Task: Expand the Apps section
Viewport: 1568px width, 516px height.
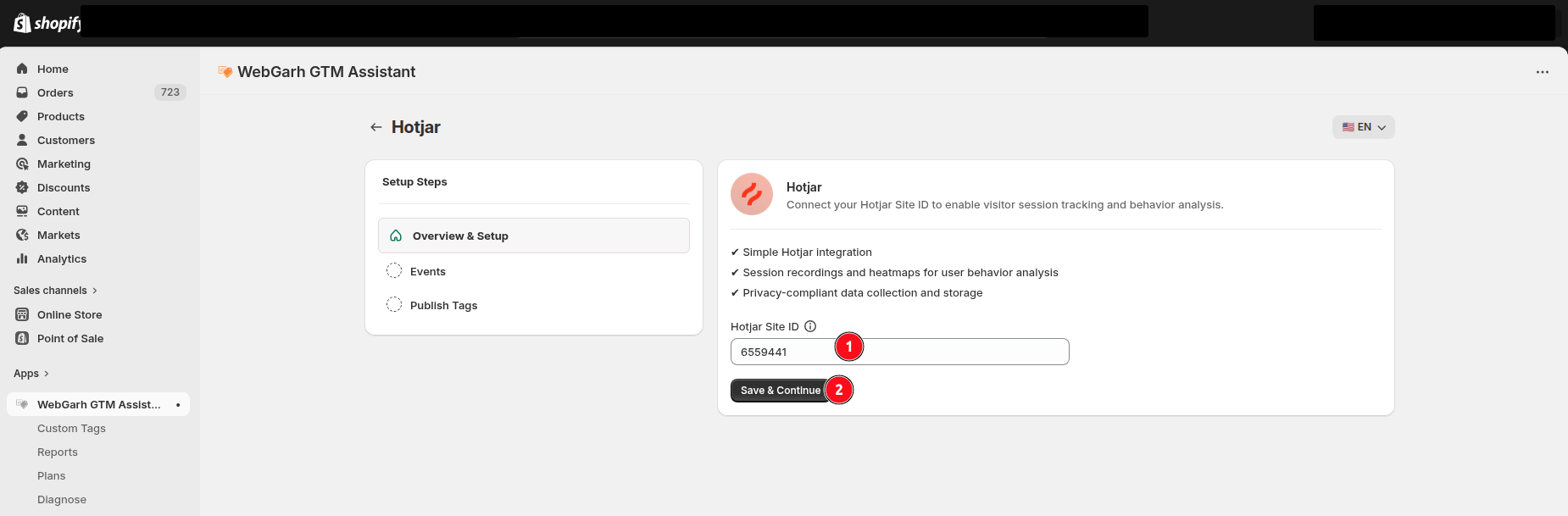Action: [x=31, y=374]
